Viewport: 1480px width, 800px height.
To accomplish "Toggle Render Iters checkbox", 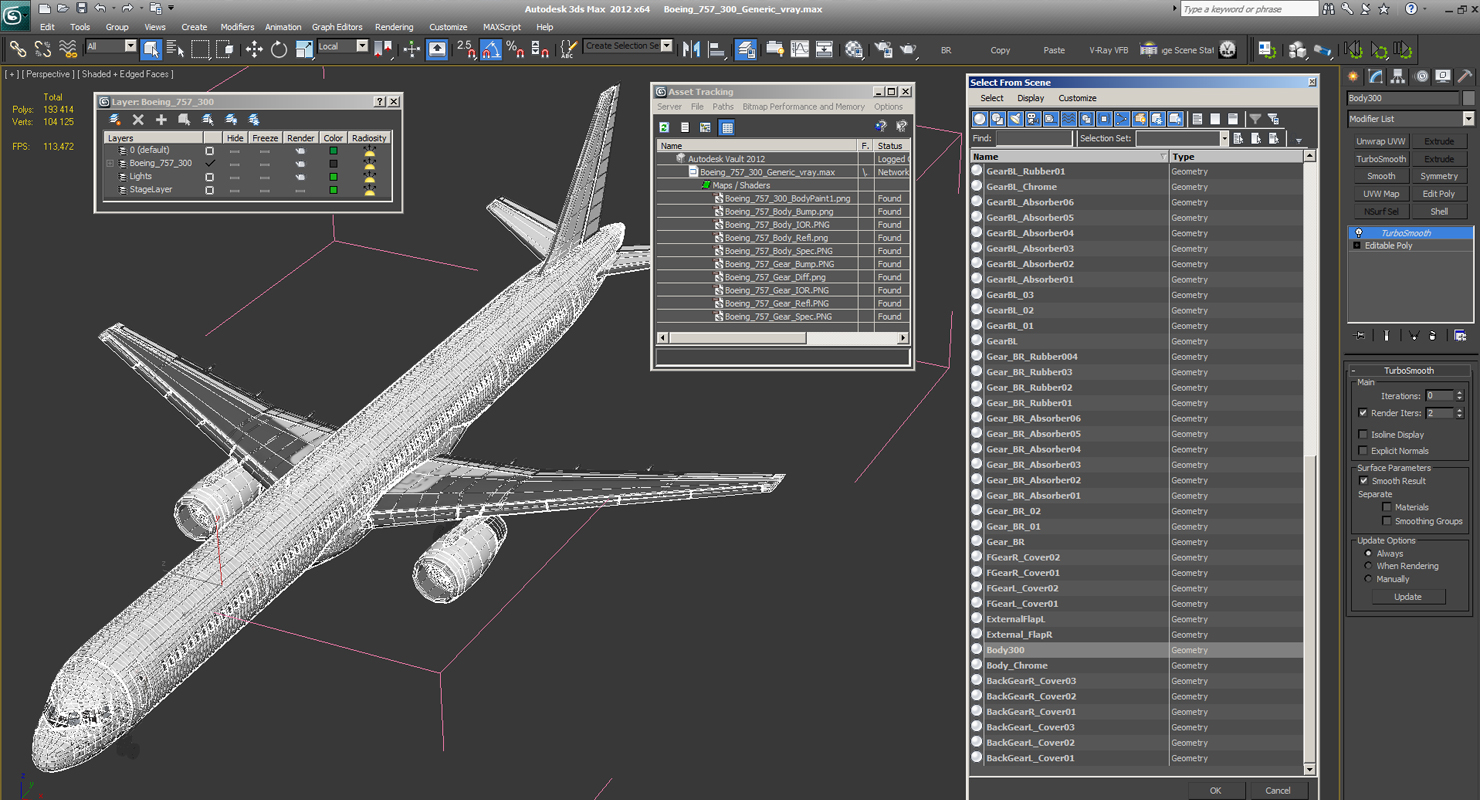I will tap(1363, 413).
